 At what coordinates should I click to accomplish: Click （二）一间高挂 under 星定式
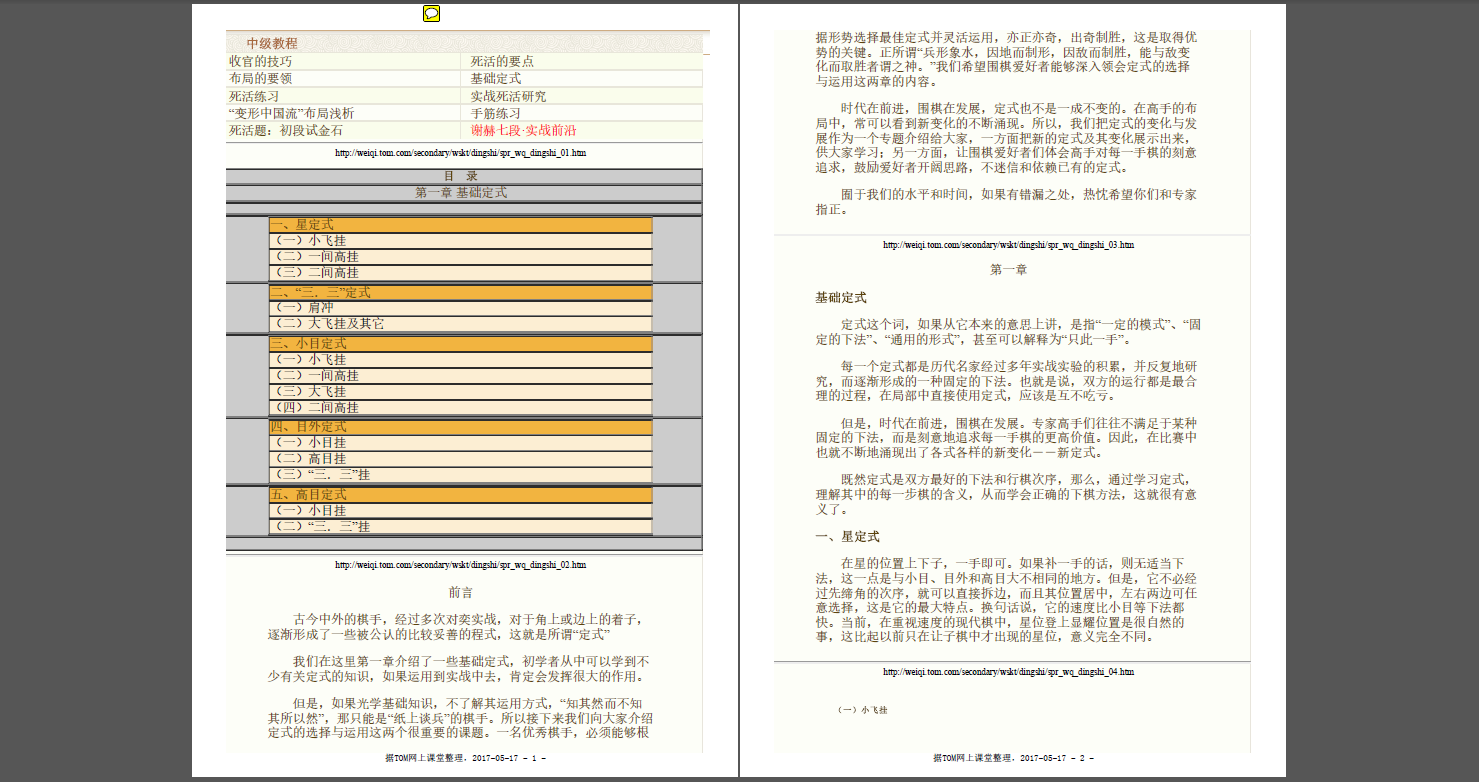(x=460, y=256)
